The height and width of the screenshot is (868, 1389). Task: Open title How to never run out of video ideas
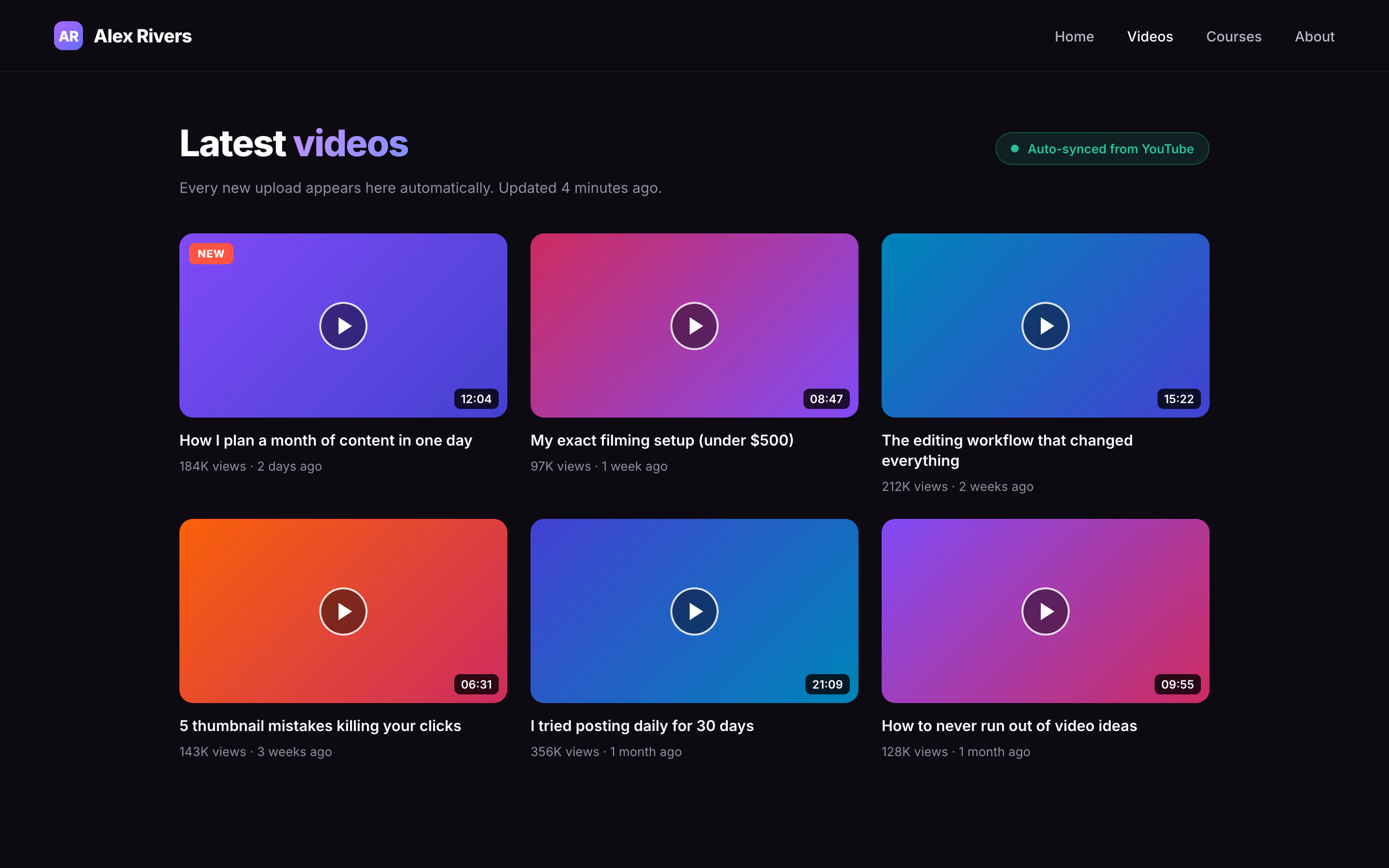click(1009, 726)
